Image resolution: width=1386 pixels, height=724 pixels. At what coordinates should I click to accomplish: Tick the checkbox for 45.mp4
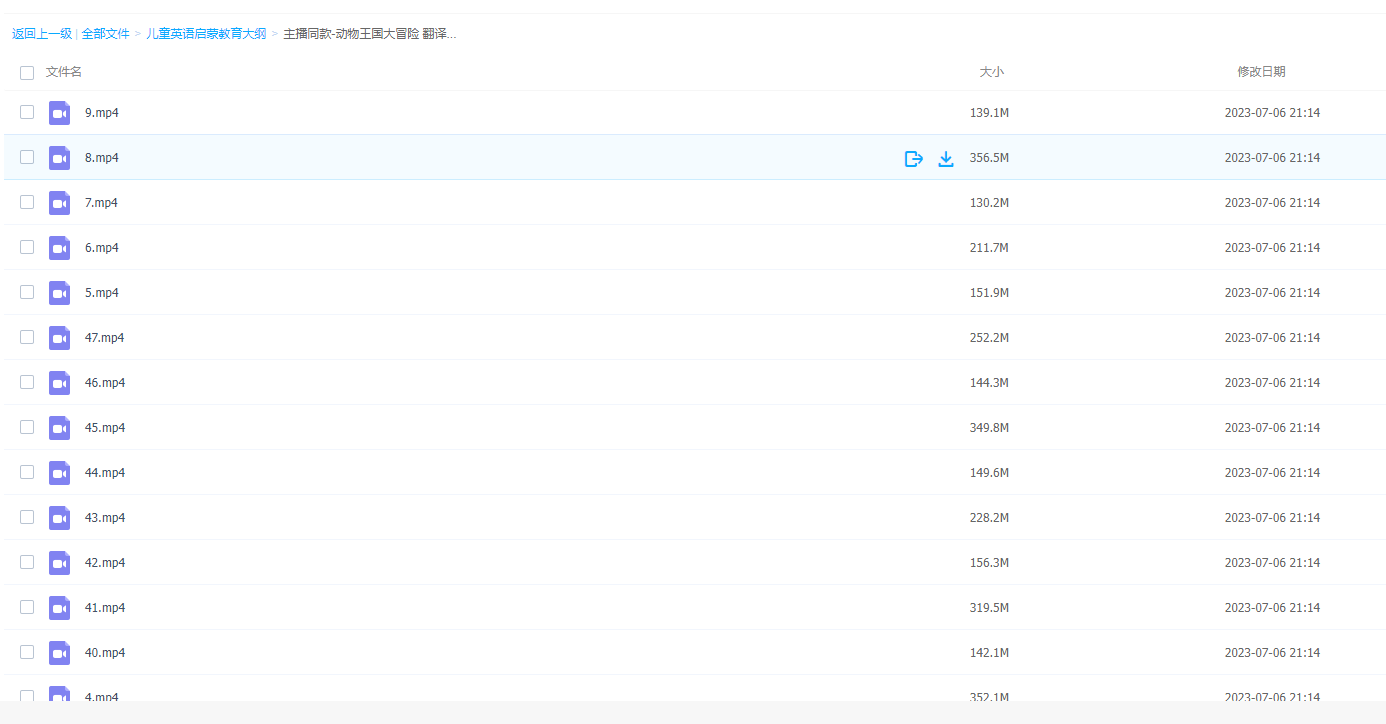(x=27, y=427)
